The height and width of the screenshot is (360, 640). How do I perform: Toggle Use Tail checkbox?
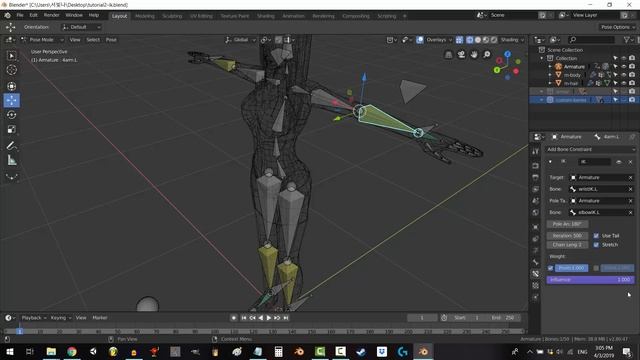click(x=596, y=236)
